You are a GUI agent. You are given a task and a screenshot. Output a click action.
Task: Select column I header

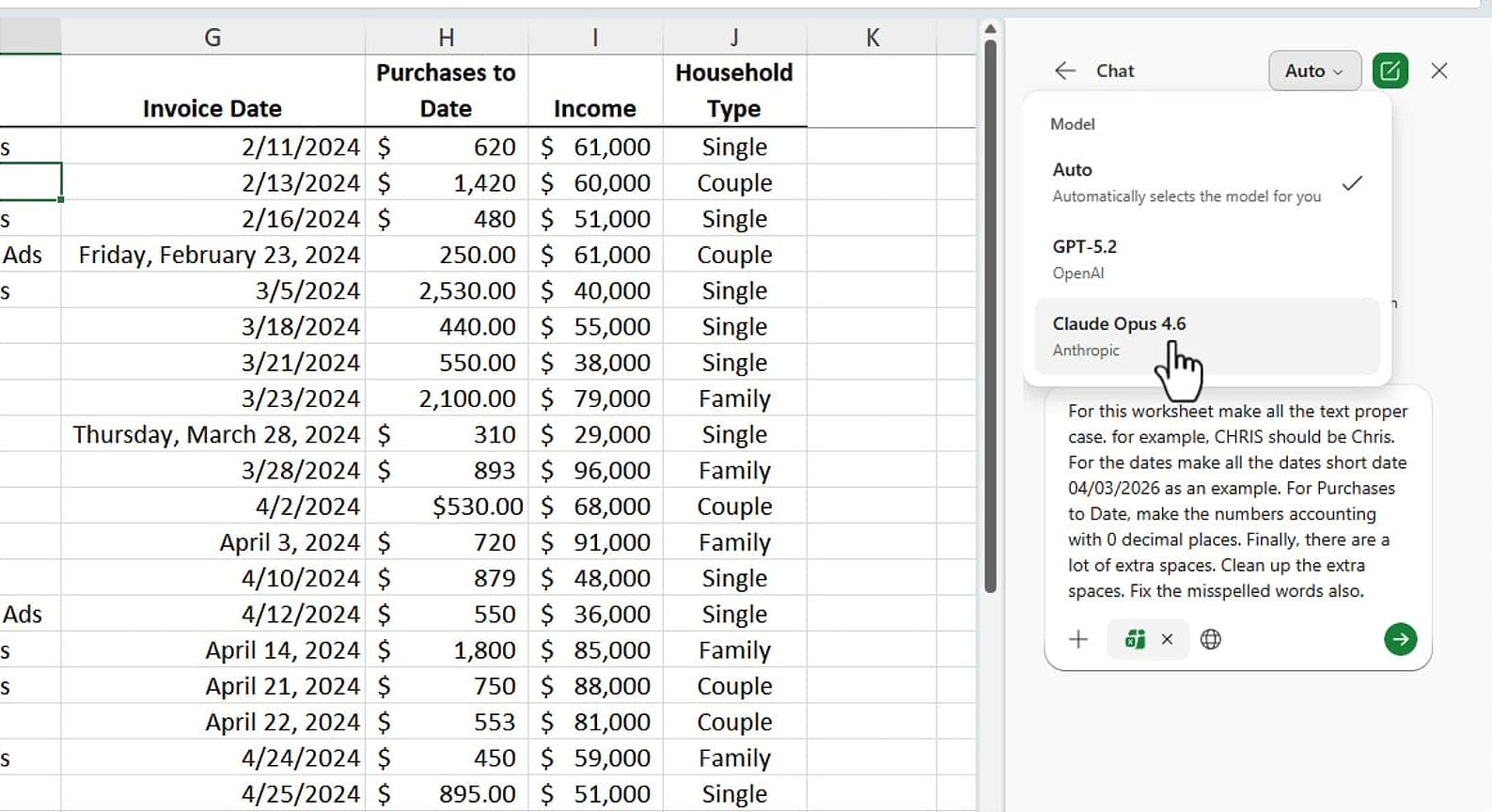pos(595,38)
